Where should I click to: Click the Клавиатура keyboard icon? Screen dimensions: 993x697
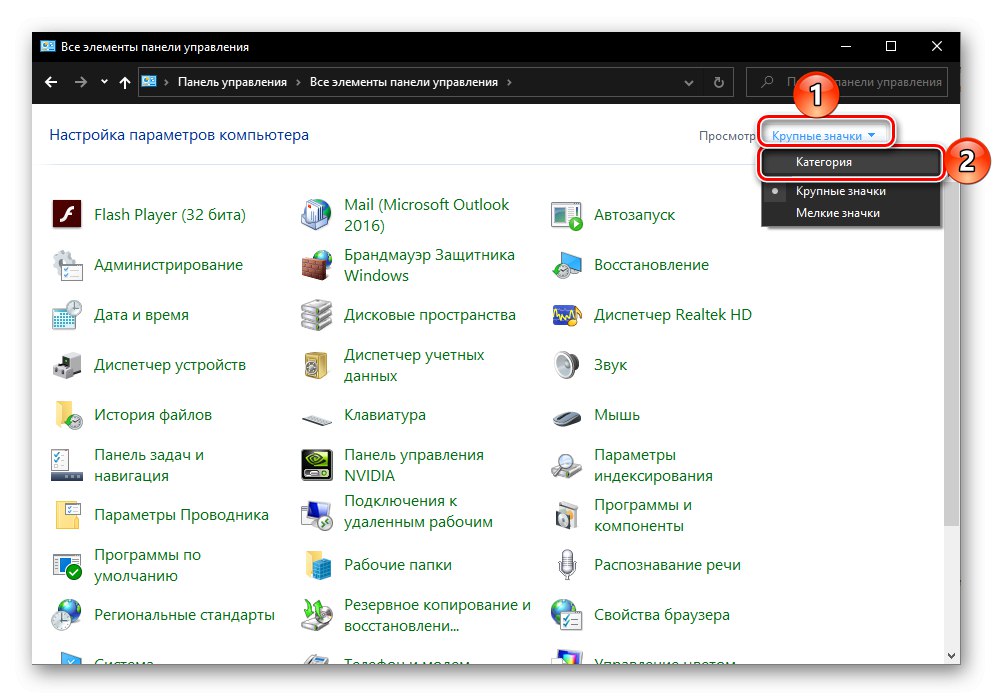(317, 419)
